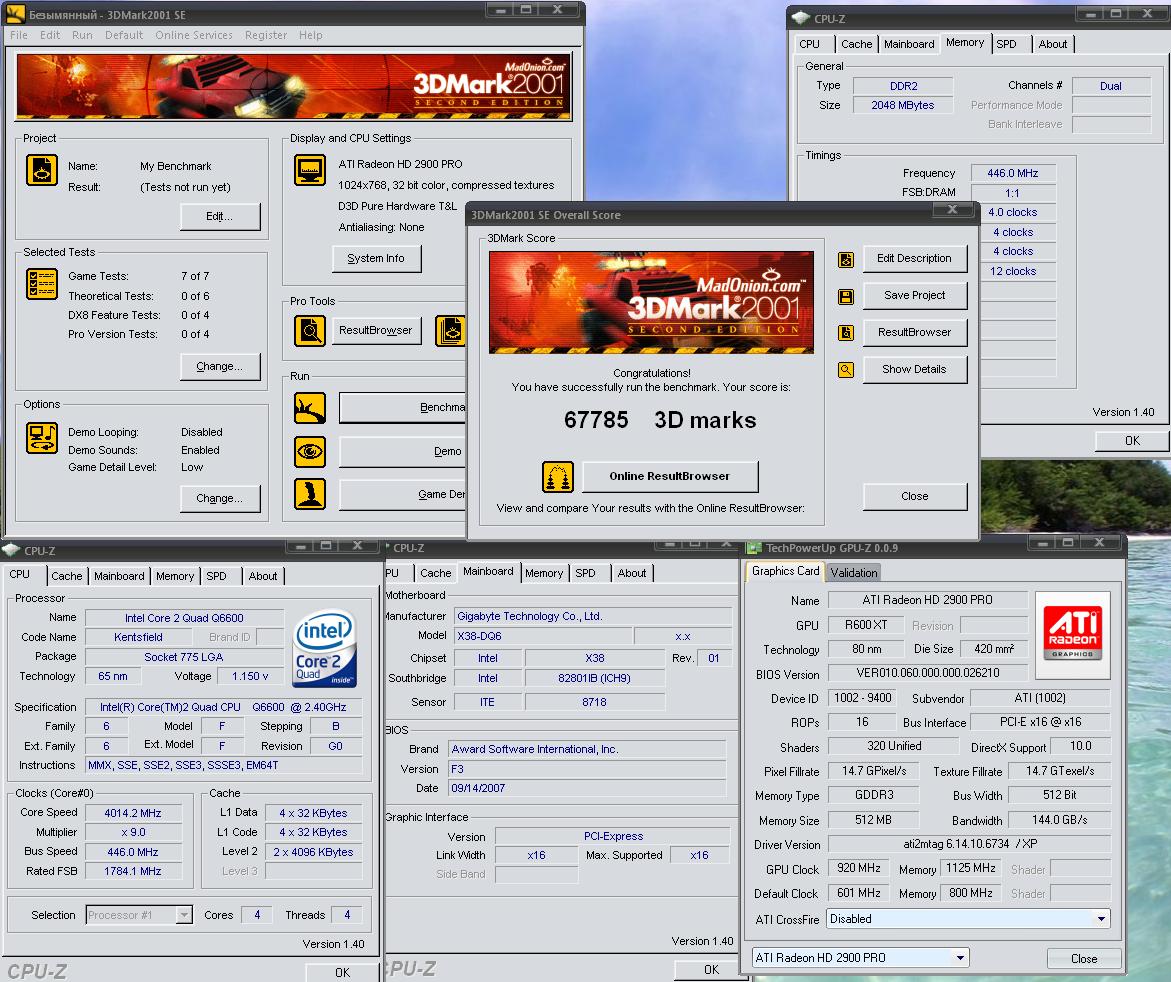This screenshot has height=982, width=1171.
Task: Open the Edit menu in 3DMark2001
Action: tap(50, 35)
